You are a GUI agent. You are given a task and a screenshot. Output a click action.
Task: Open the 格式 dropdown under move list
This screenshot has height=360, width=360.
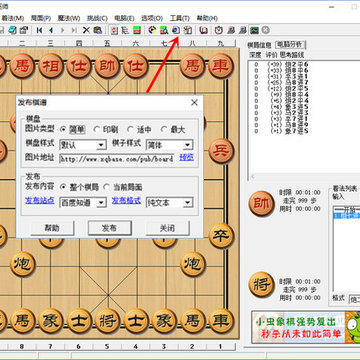click(x=354, y=300)
